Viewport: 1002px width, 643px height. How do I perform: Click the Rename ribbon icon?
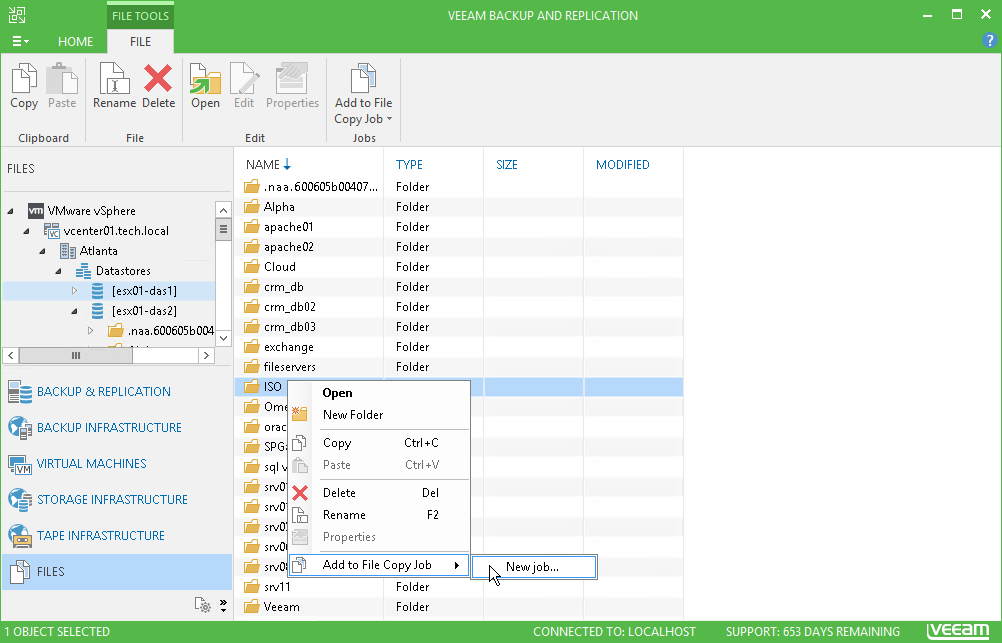click(x=114, y=79)
